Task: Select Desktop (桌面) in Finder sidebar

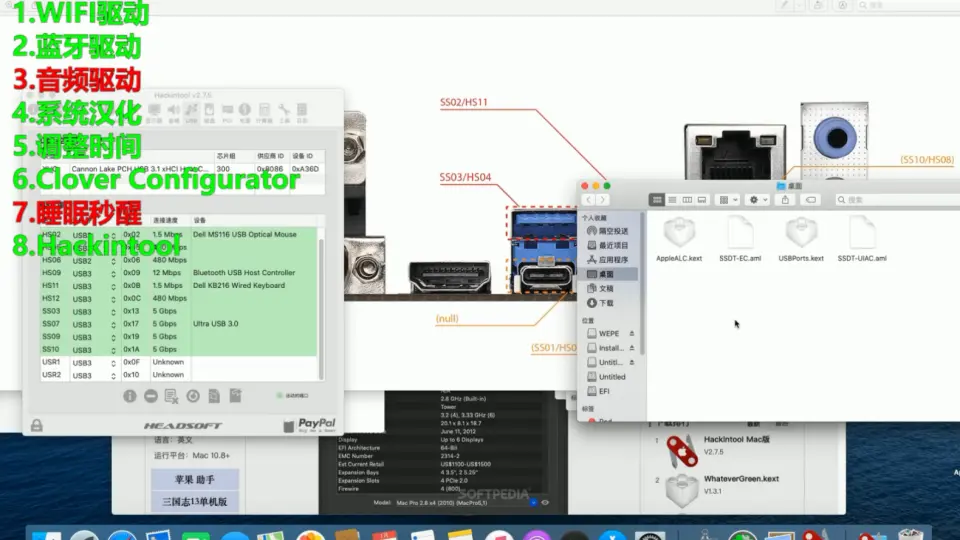Action: (x=608, y=274)
